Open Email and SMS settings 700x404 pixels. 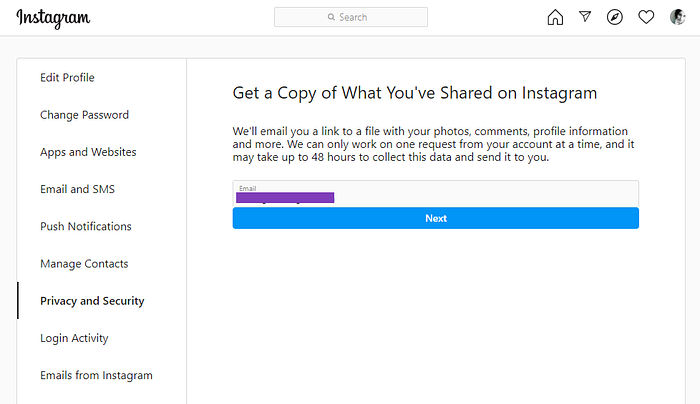click(77, 189)
